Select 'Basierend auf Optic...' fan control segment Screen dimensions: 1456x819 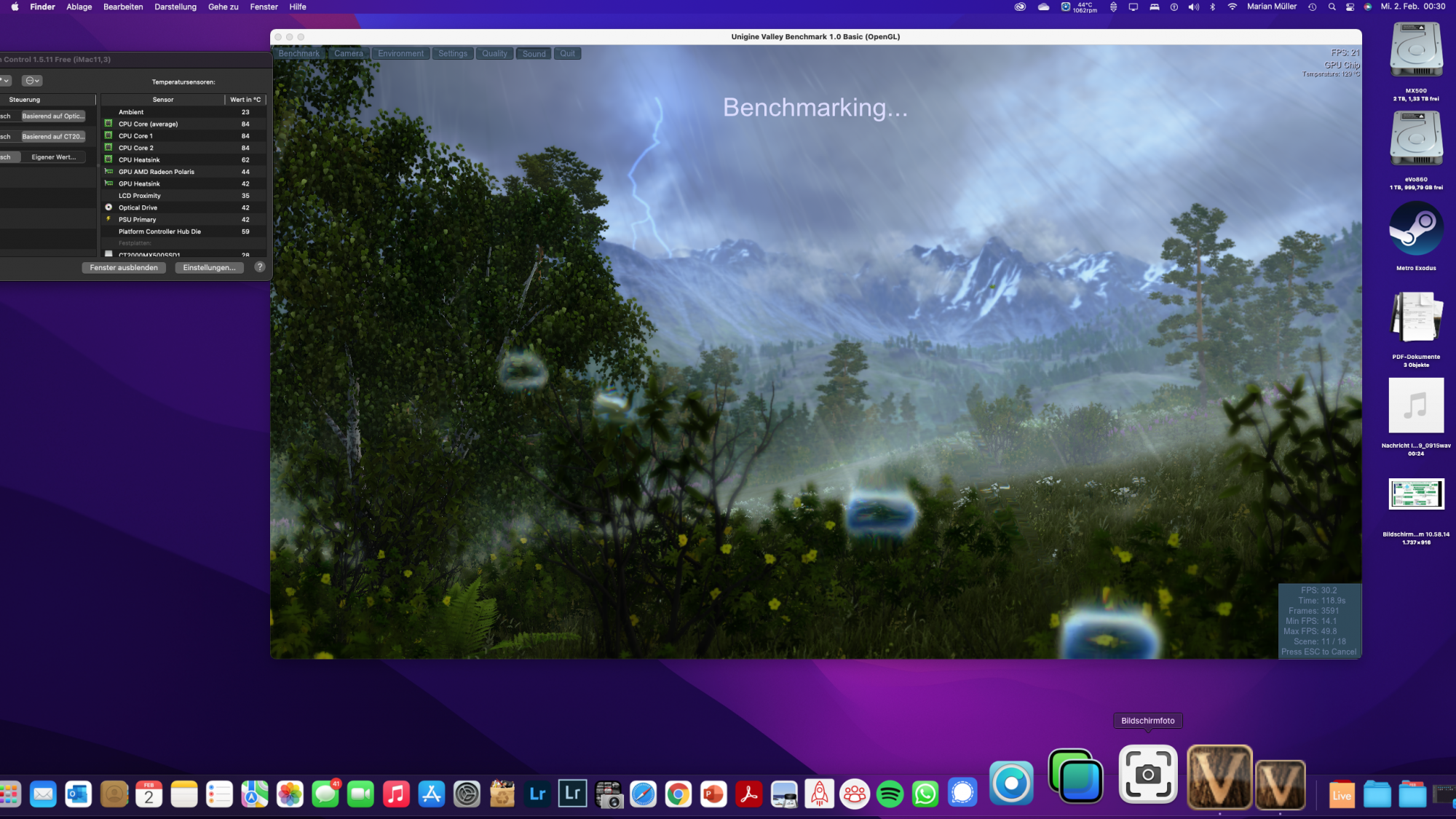click(x=52, y=116)
